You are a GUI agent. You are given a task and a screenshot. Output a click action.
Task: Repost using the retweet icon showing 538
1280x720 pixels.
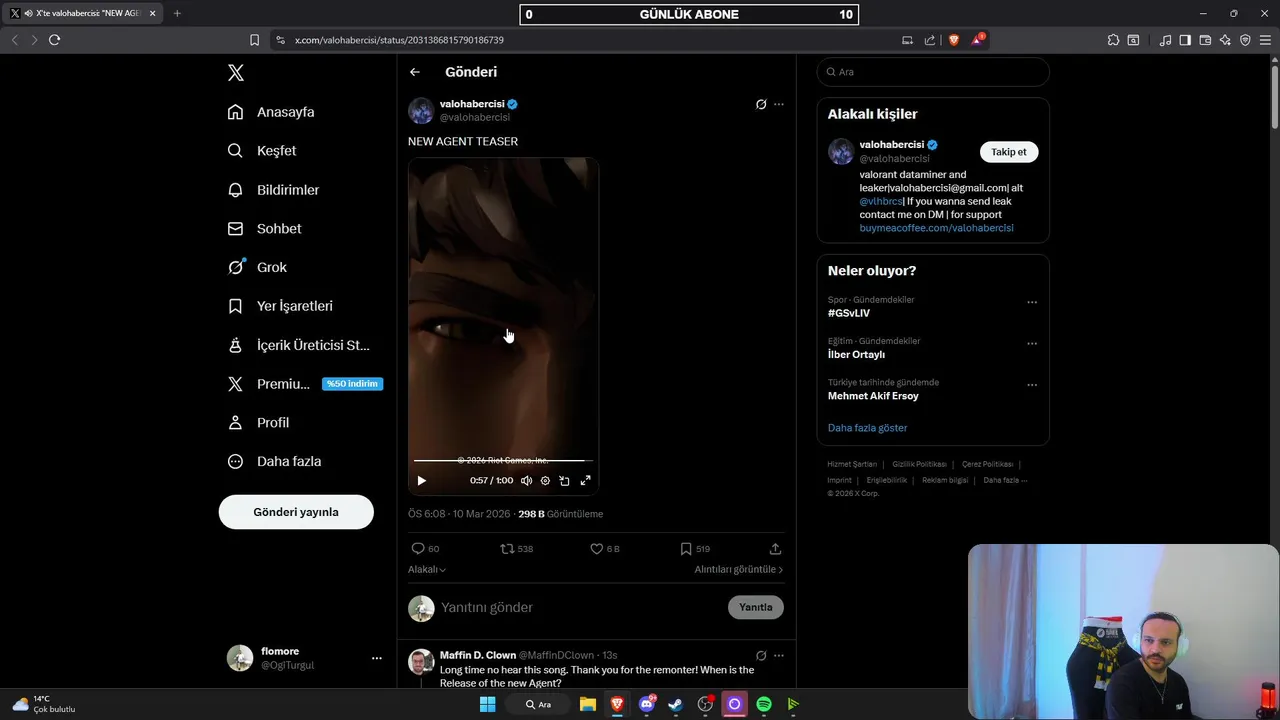[507, 549]
